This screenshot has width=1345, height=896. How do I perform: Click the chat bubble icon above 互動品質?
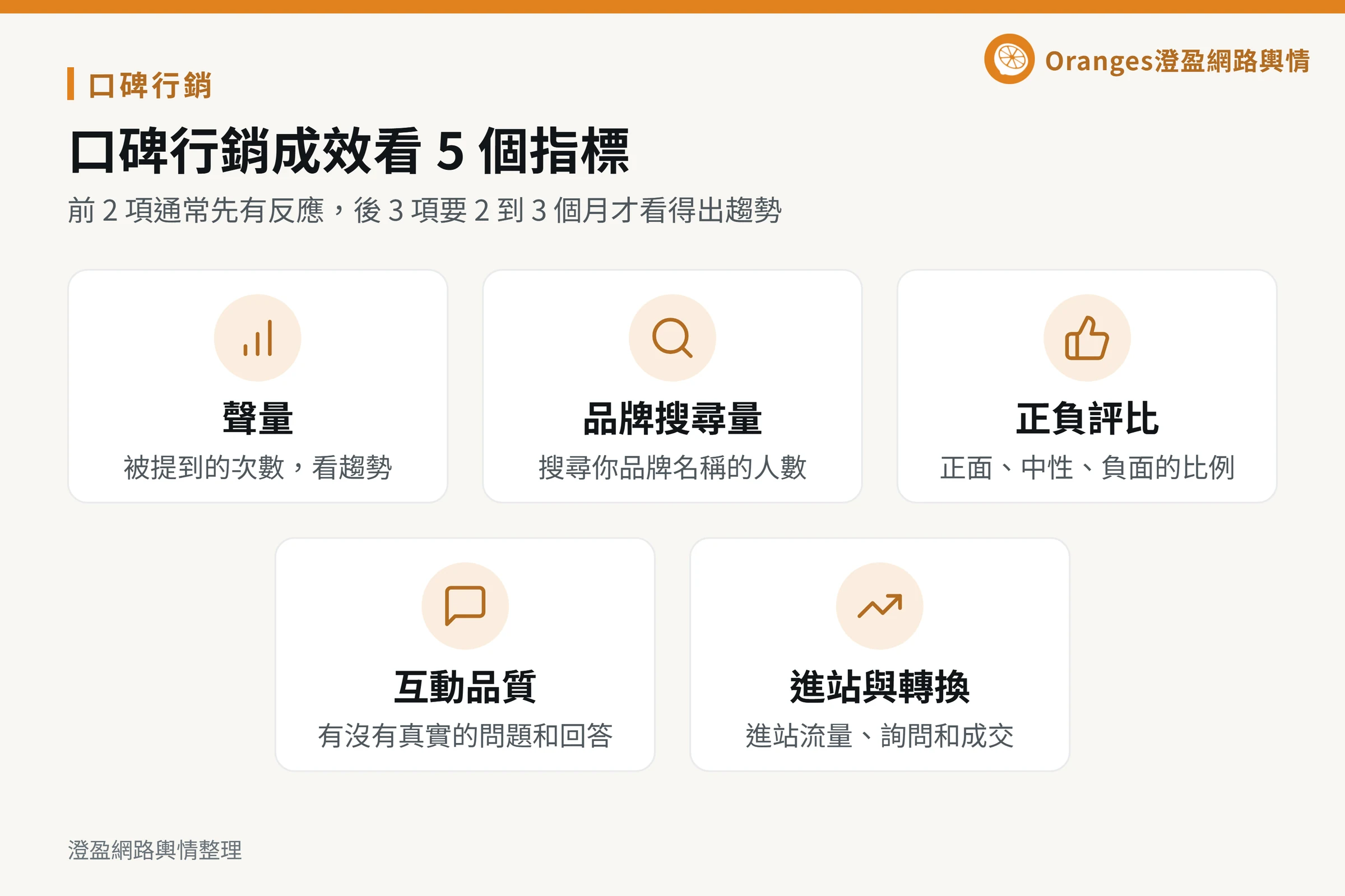[465, 606]
